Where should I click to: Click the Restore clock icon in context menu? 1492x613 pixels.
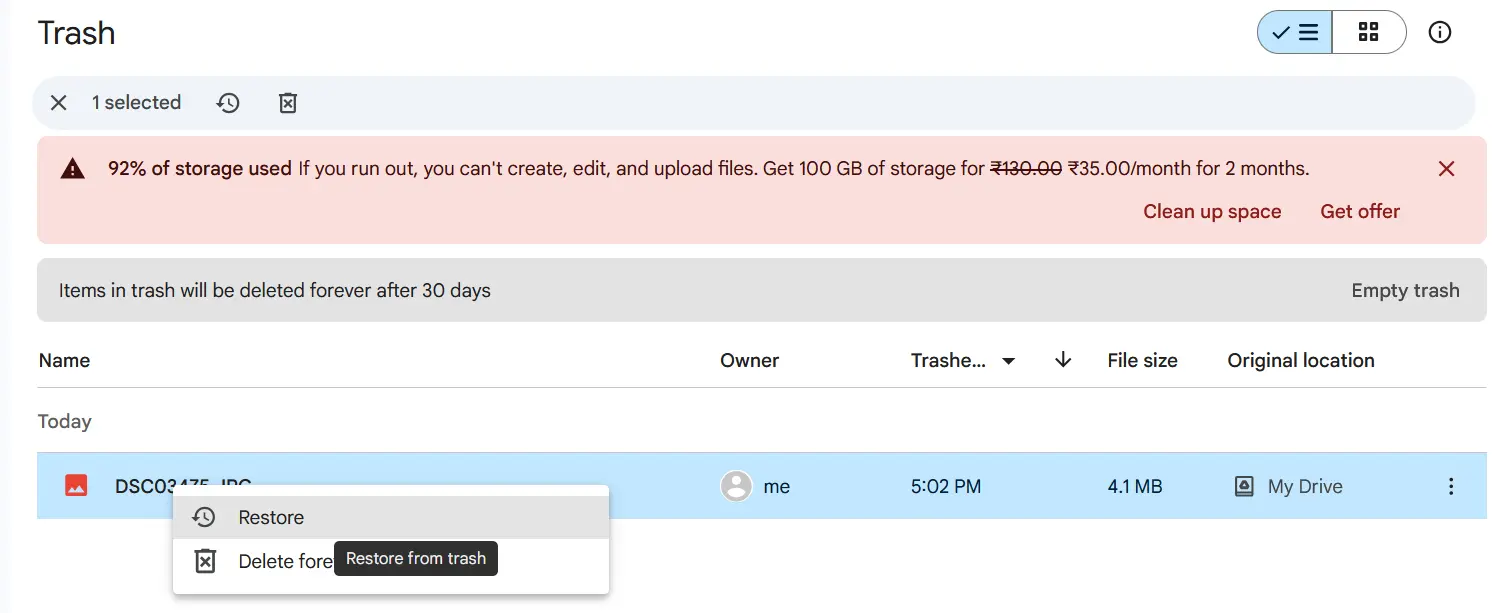205,517
